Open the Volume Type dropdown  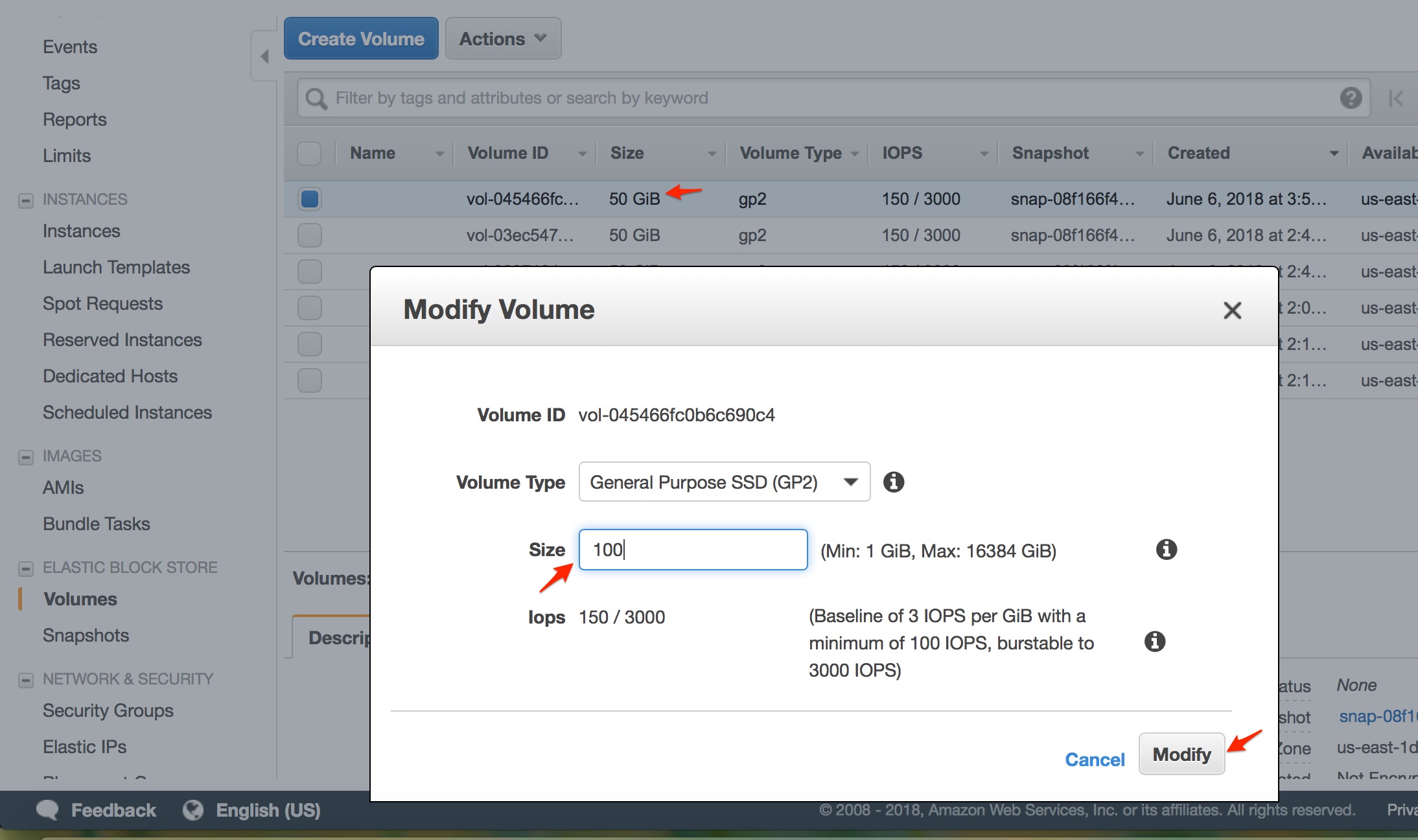tap(725, 482)
